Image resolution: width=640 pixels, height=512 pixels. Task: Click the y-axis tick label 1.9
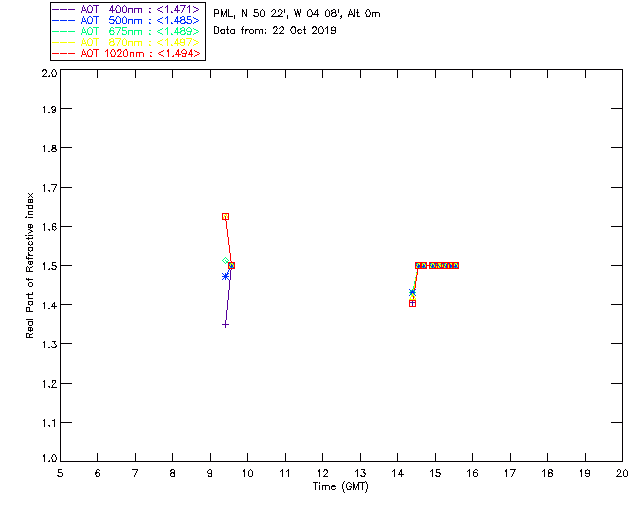click(x=49, y=109)
